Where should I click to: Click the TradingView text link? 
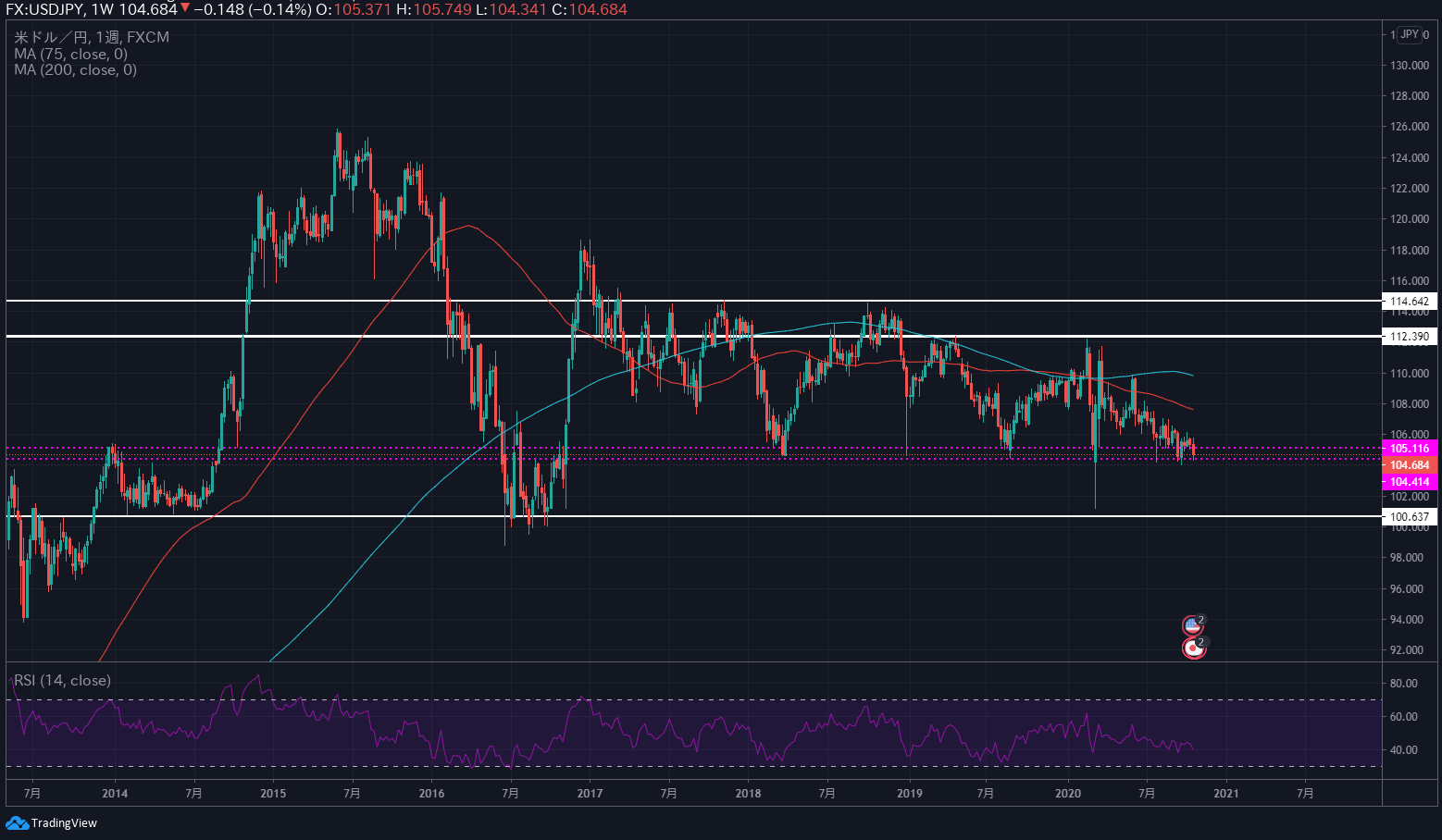[x=64, y=822]
